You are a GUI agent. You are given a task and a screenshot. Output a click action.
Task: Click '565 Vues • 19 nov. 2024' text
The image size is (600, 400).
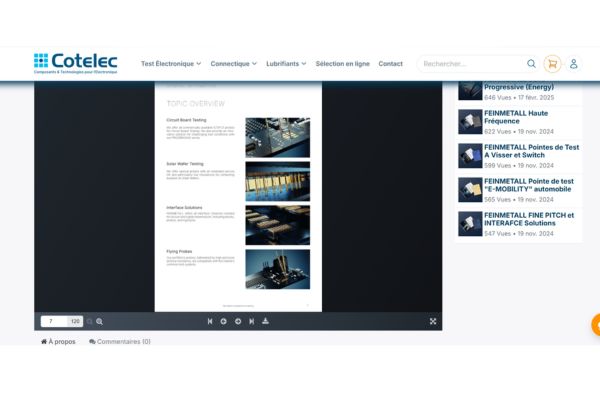point(518,199)
